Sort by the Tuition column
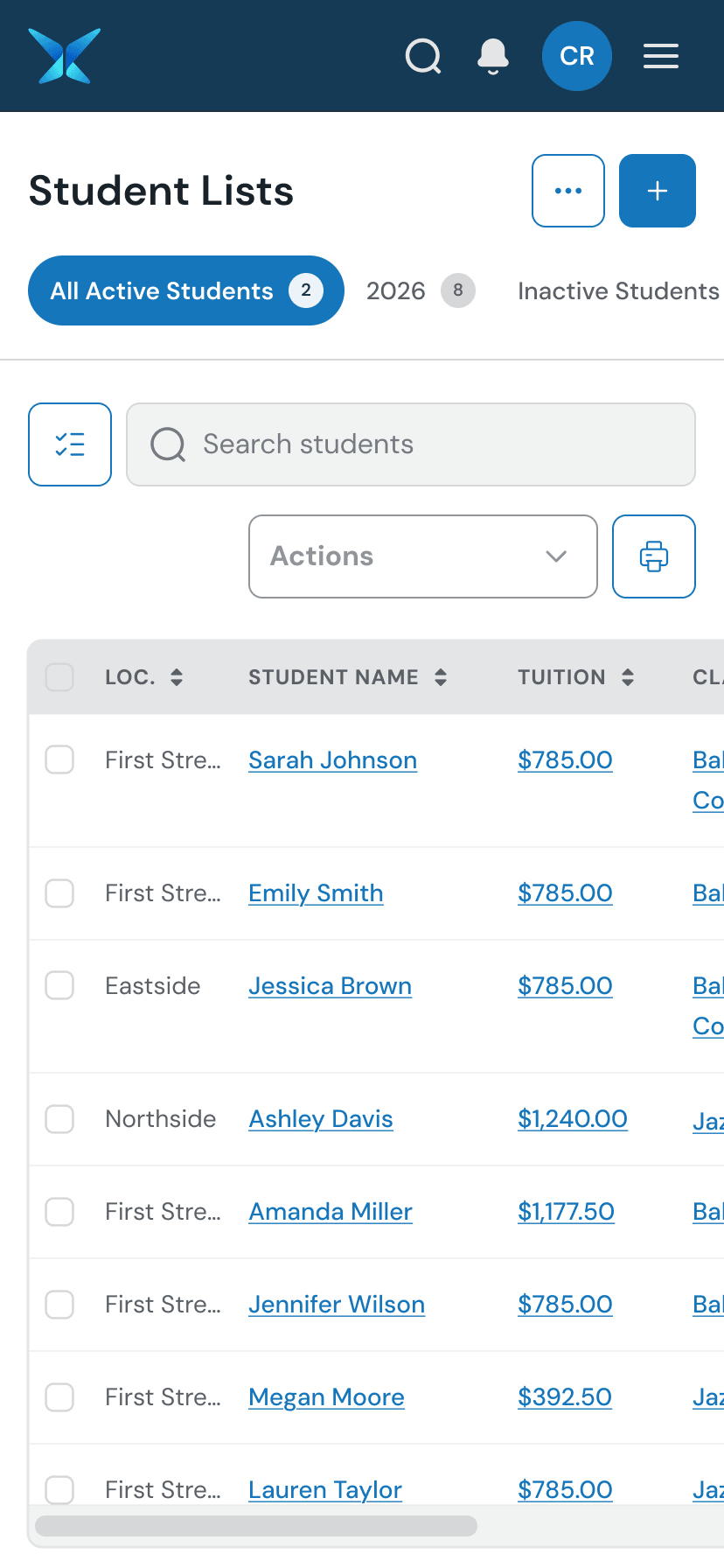Viewport: 724px width, 1568px height. pos(575,677)
